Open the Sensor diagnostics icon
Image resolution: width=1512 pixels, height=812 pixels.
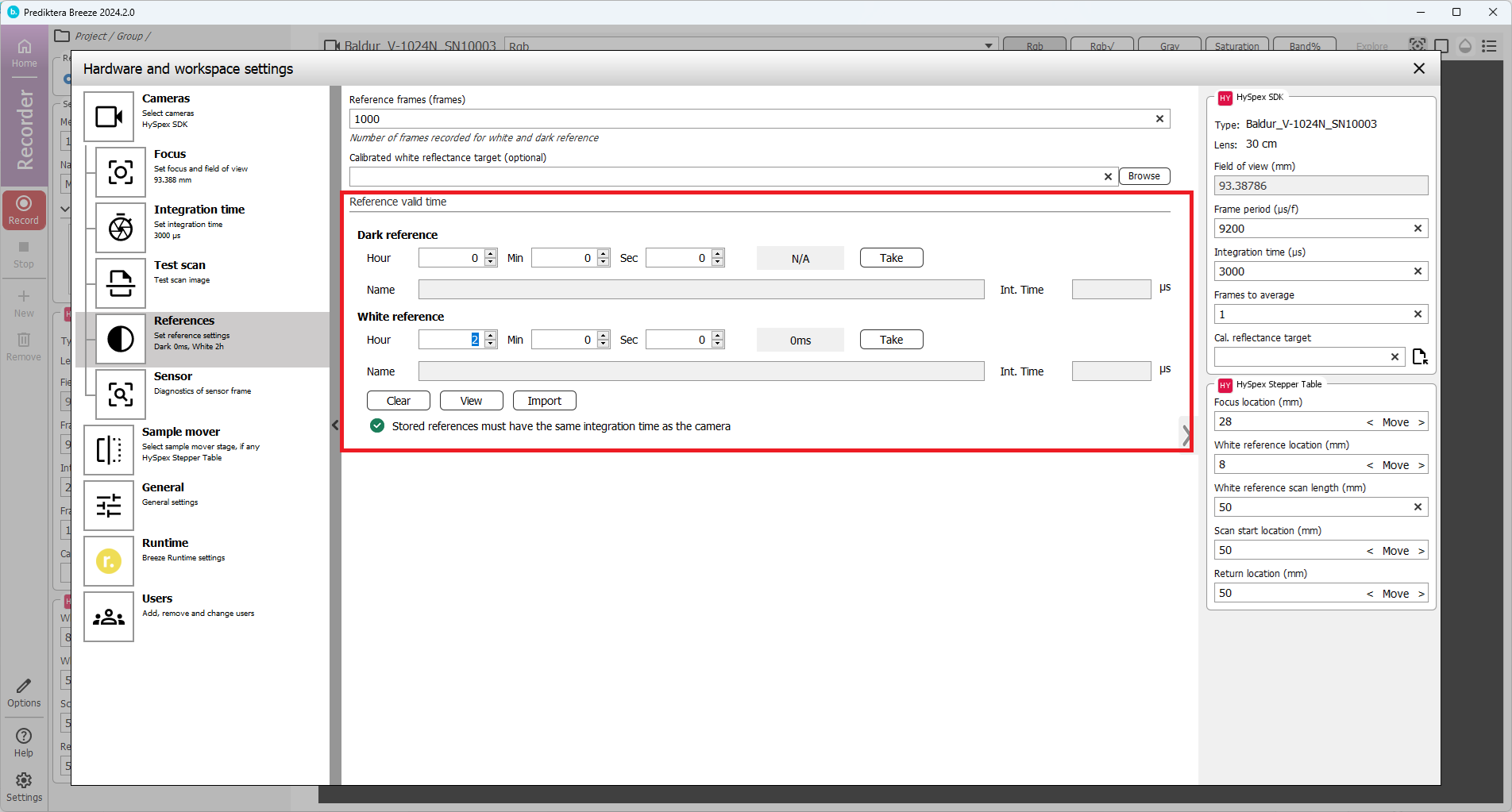pos(121,394)
